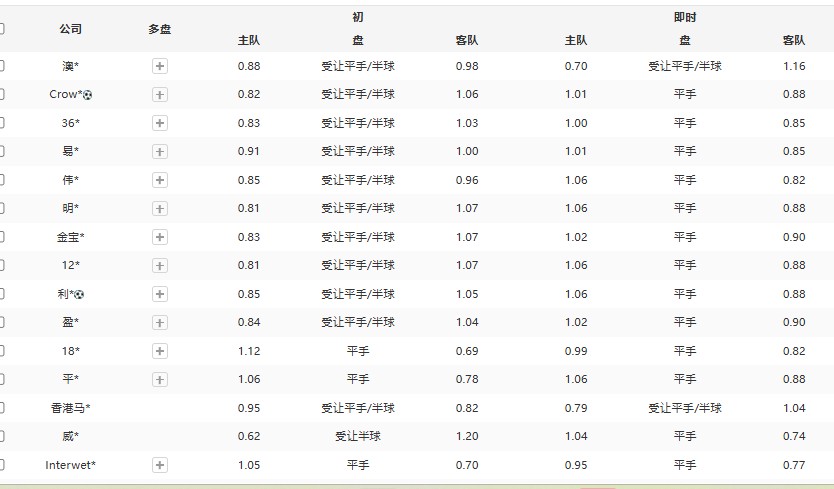Image resolution: width=834 pixels, height=489 pixels.
Task: Expand multi-handicap details for 易*
Action: pos(160,152)
